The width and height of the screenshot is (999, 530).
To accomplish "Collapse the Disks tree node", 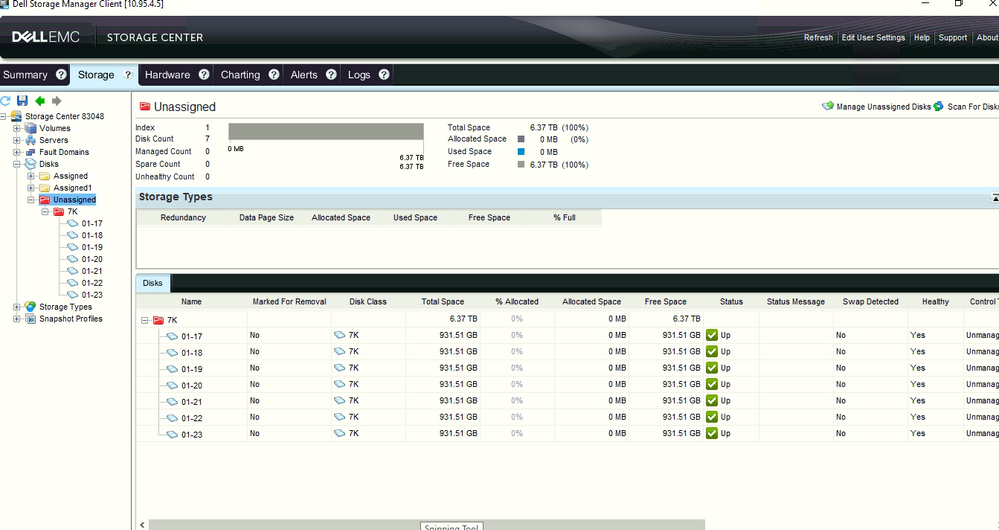I will click(x=17, y=164).
